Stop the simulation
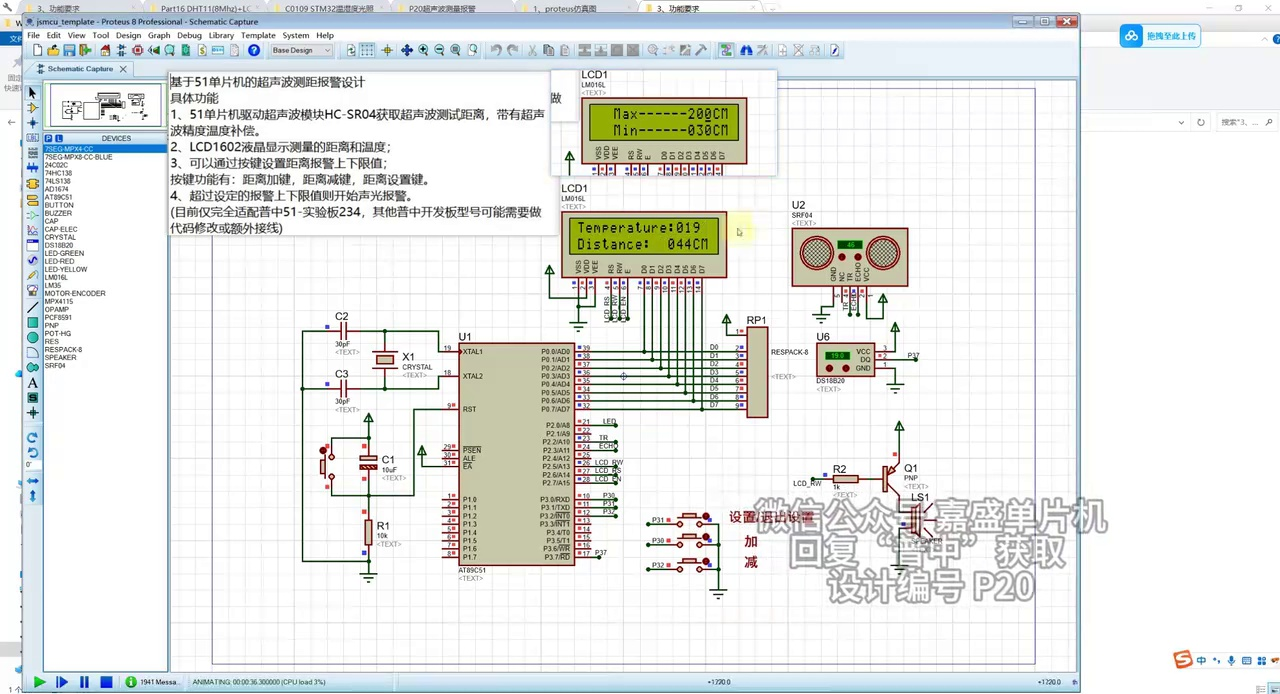 (x=106, y=682)
